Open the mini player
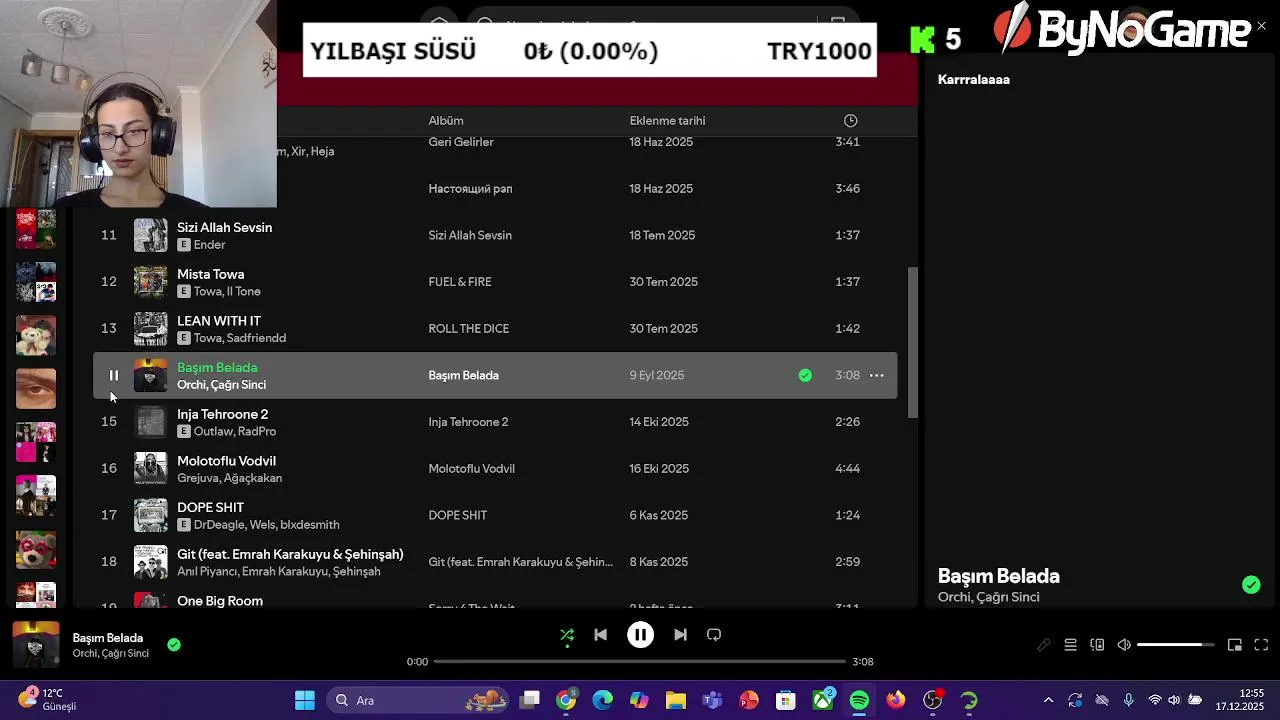 1235,645
